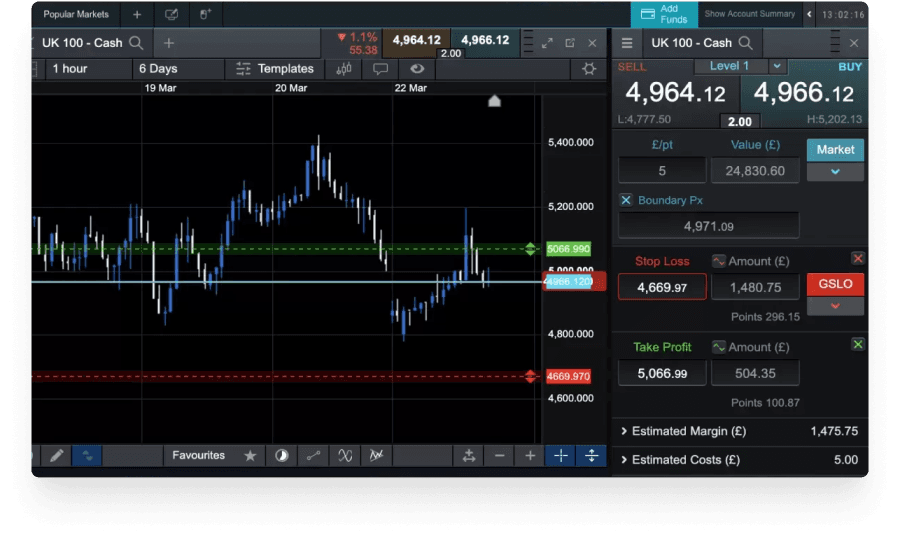Open the chart type candlestick icon
The width and height of the screenshot is (900, 539).
(345, 69)
